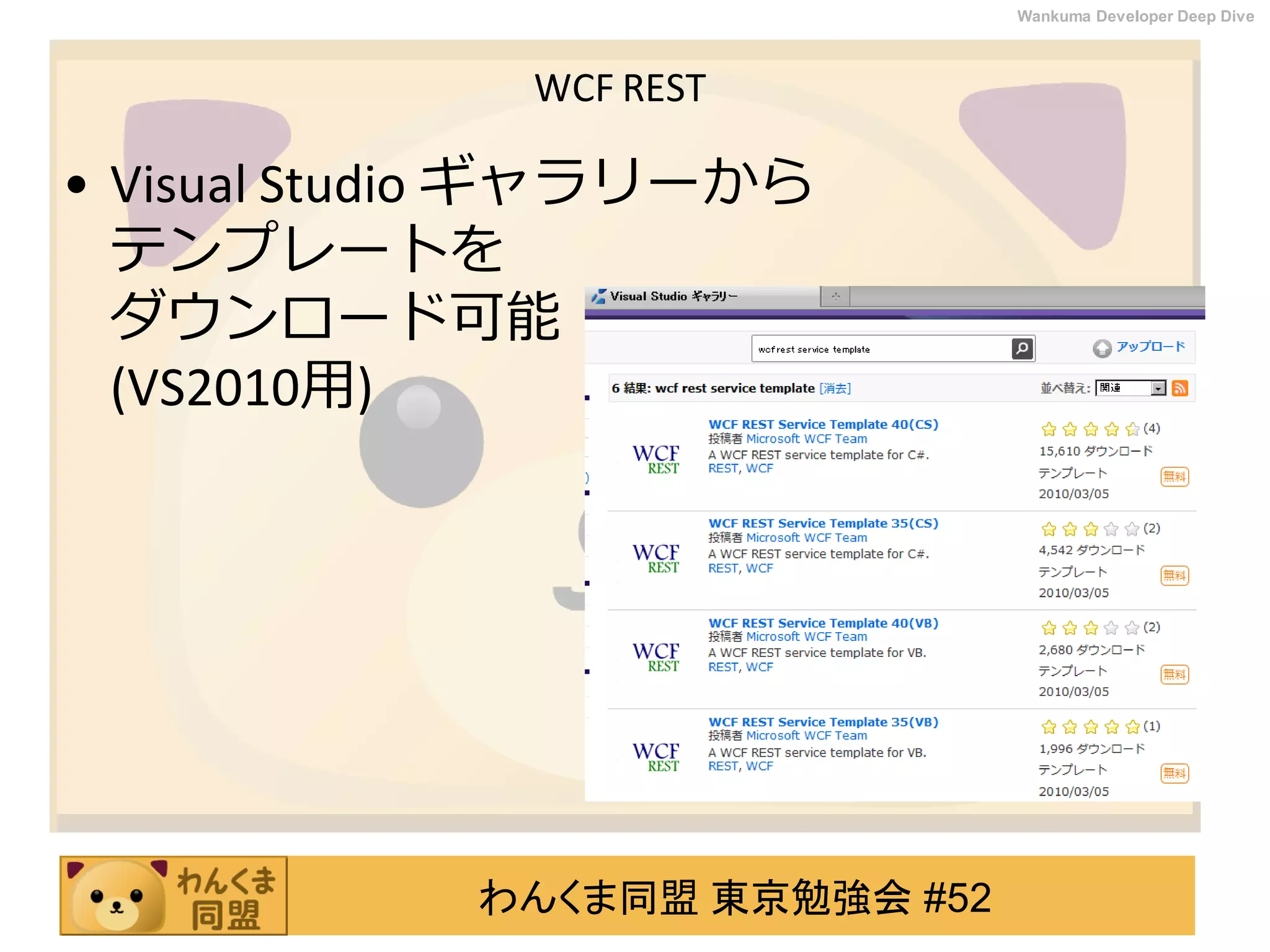Click Microsoft WCF Team under Template 40(VB)
The image size is (1270, 952).
coord(806,637)
